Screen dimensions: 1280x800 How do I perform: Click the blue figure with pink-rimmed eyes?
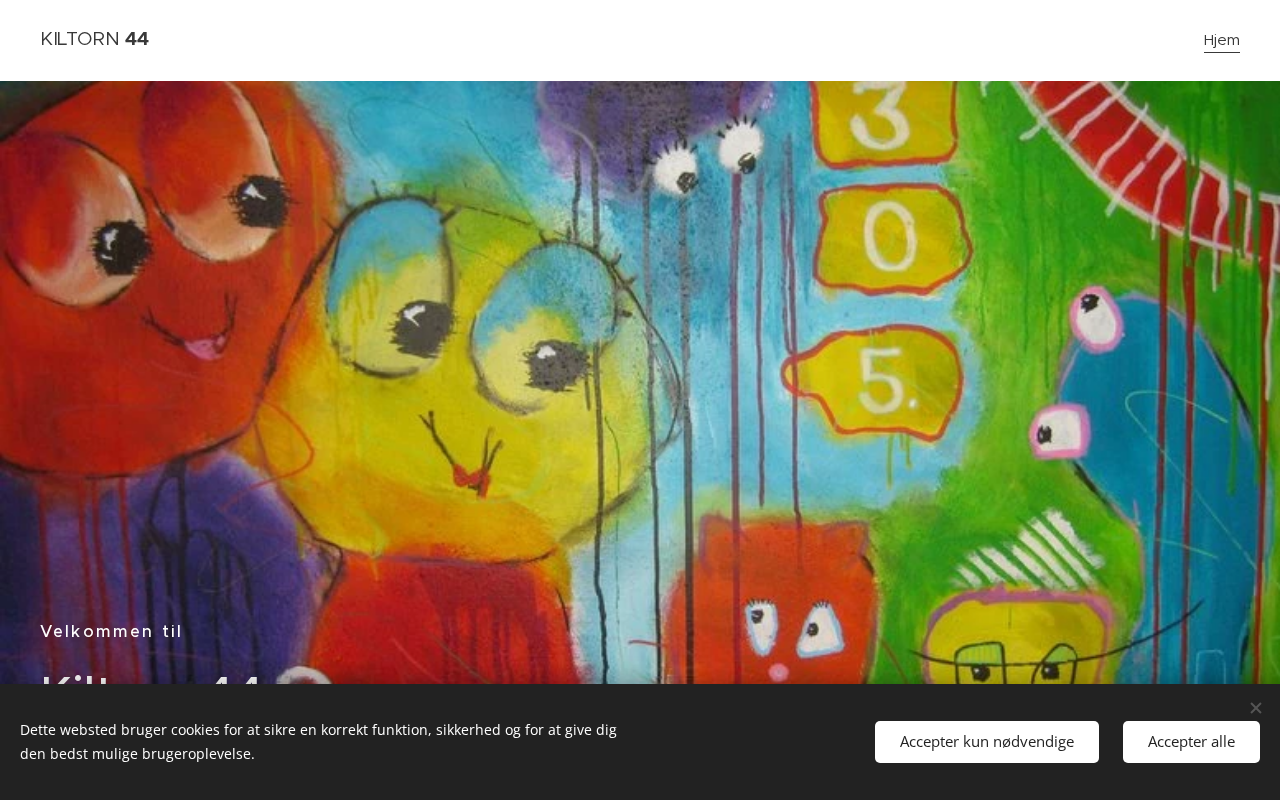point(1150,440)
